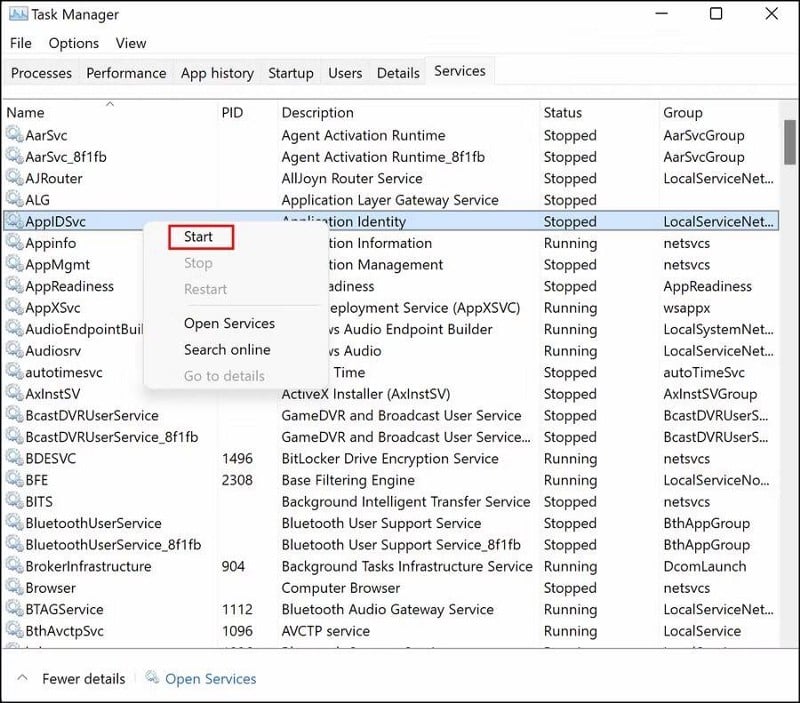Click the gear icon beside AarSvc
Screen dimensions: 800x703
(x=14, y=135)
